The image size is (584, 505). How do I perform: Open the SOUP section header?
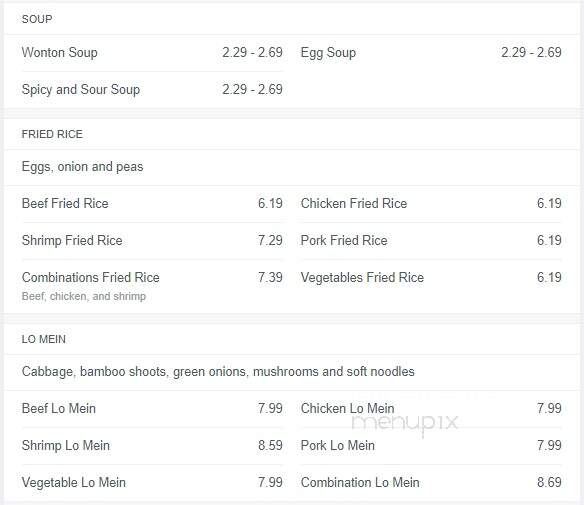pos(37,19)
